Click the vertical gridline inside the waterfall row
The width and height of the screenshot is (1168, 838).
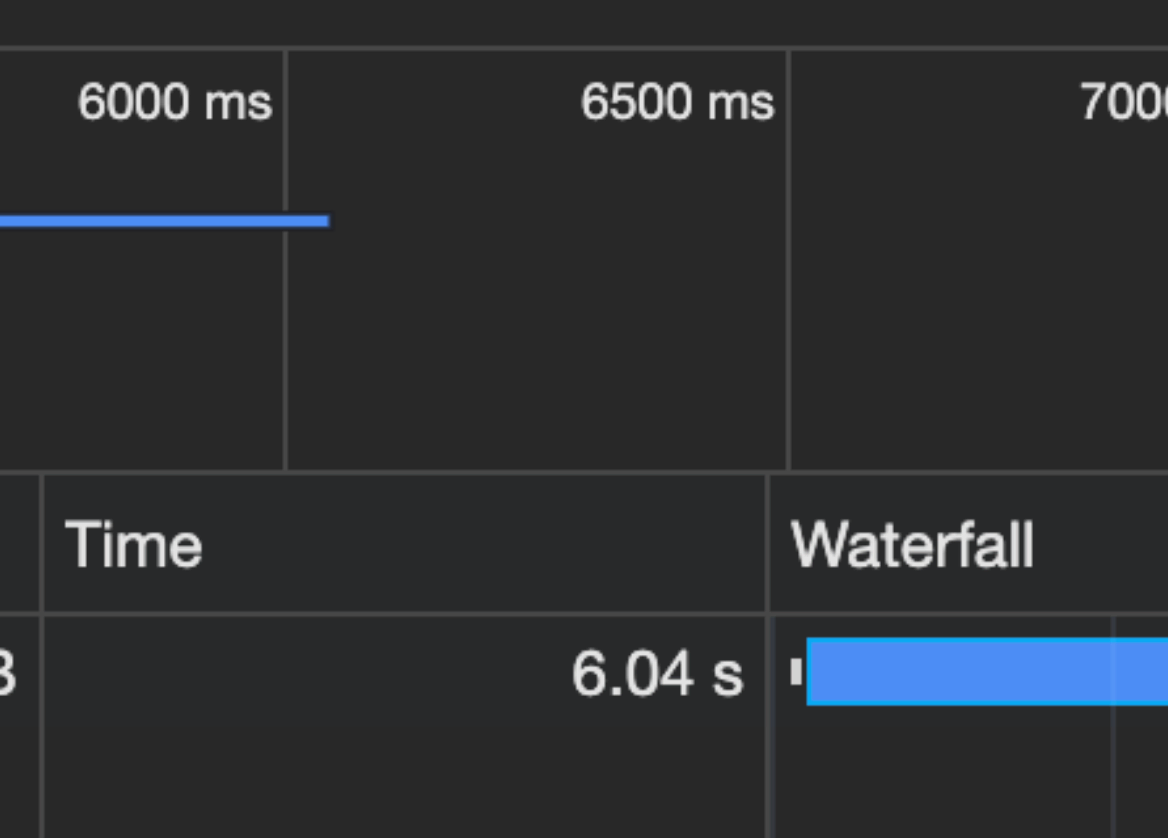click(x=1113, y=770)
